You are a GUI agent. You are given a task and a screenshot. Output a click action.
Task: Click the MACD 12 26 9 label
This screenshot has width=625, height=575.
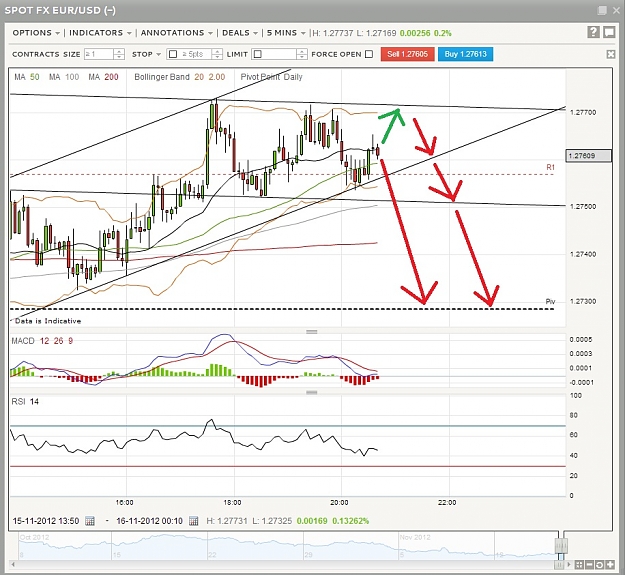click(42, 341)
